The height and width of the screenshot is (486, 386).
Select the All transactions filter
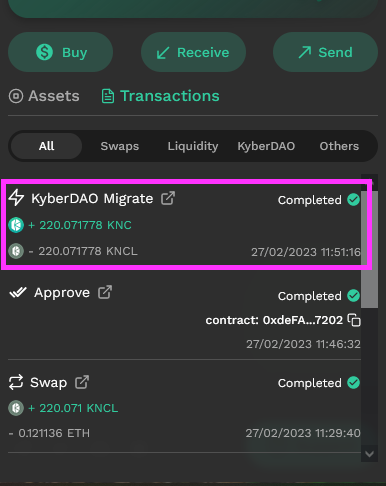[46, 146]
